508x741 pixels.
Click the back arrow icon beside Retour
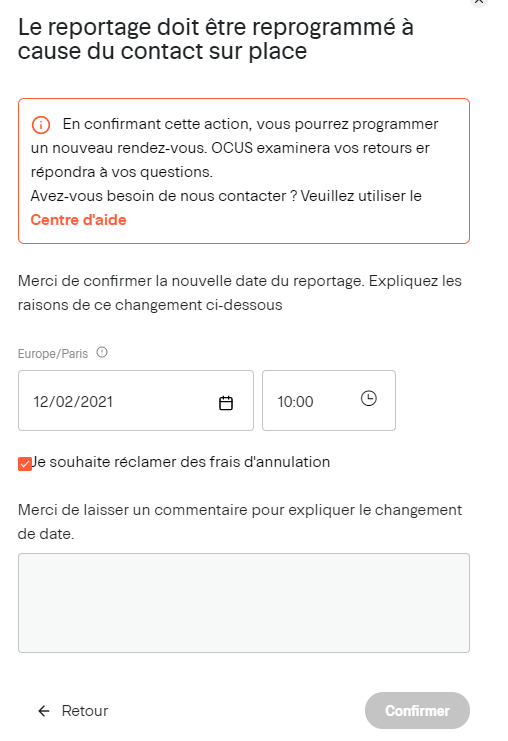coord(44,711)
